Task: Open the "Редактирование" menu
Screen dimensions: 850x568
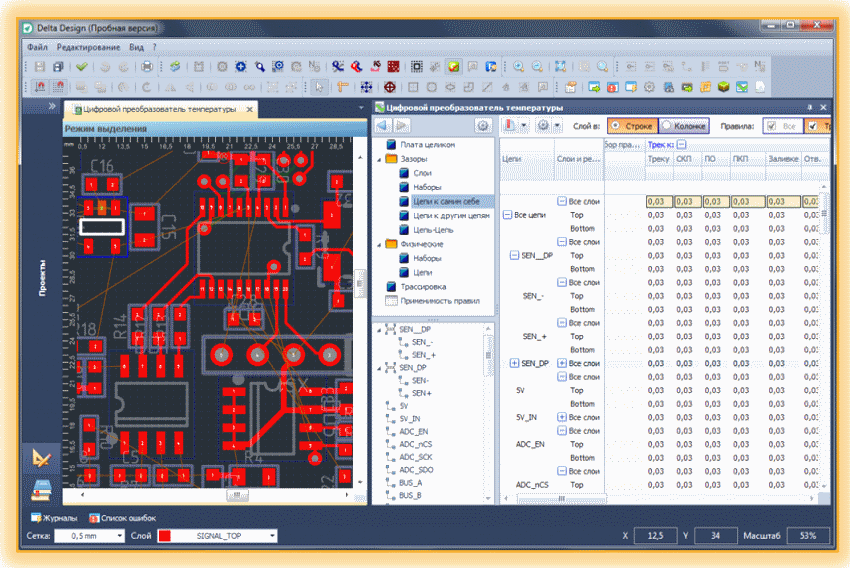Action: (x=88, y=47)
